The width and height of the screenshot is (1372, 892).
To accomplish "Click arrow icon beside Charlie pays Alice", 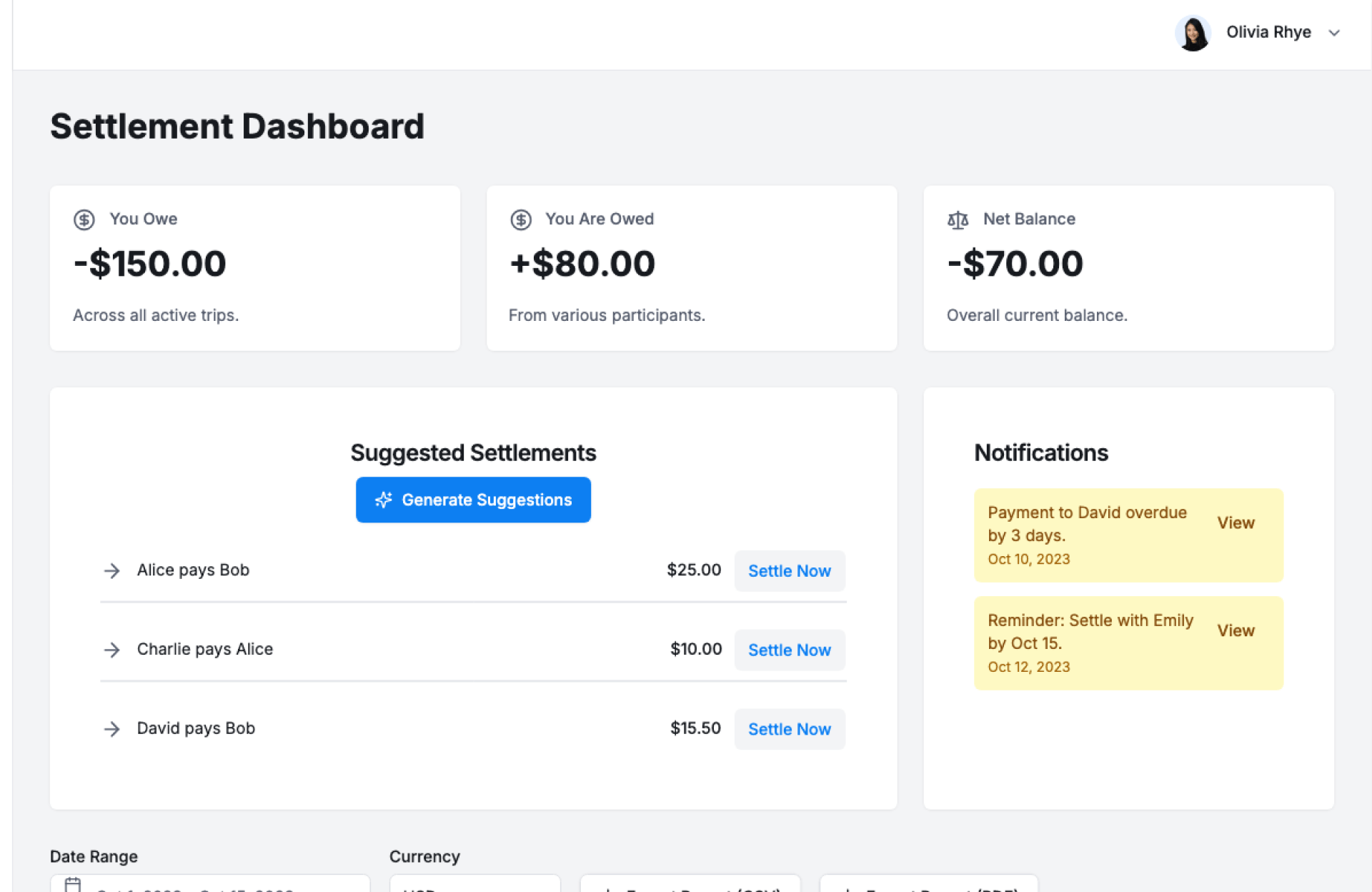I will point(111,650).
